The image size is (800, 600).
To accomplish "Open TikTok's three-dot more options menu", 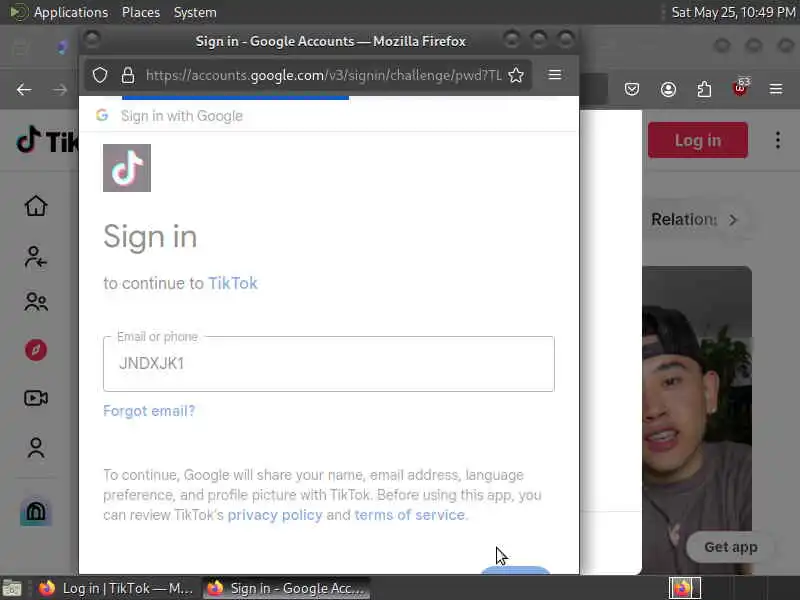I will [778, 140].
